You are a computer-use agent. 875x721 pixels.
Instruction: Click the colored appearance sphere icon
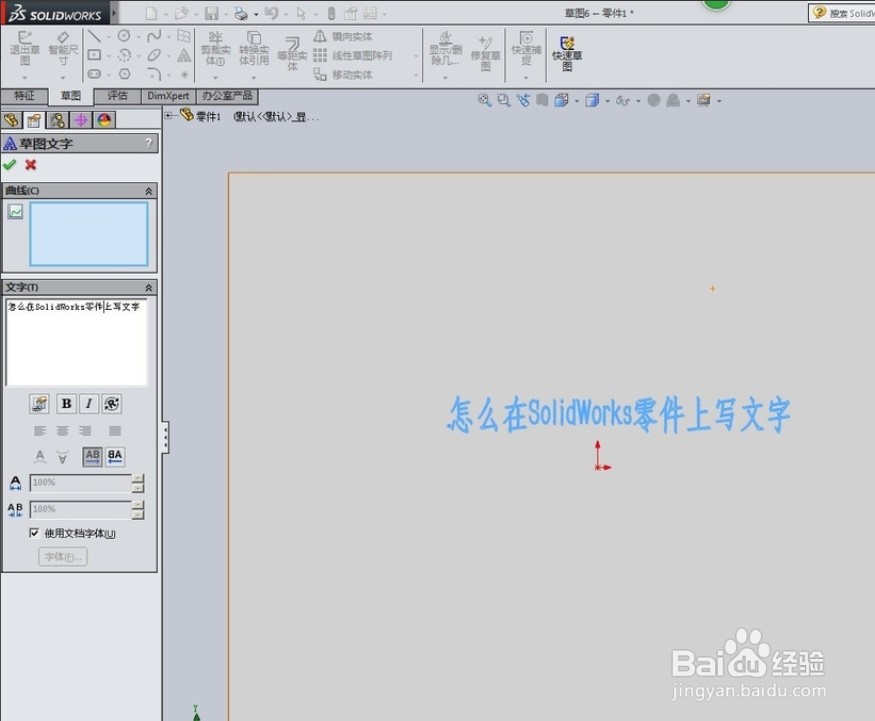103,119
